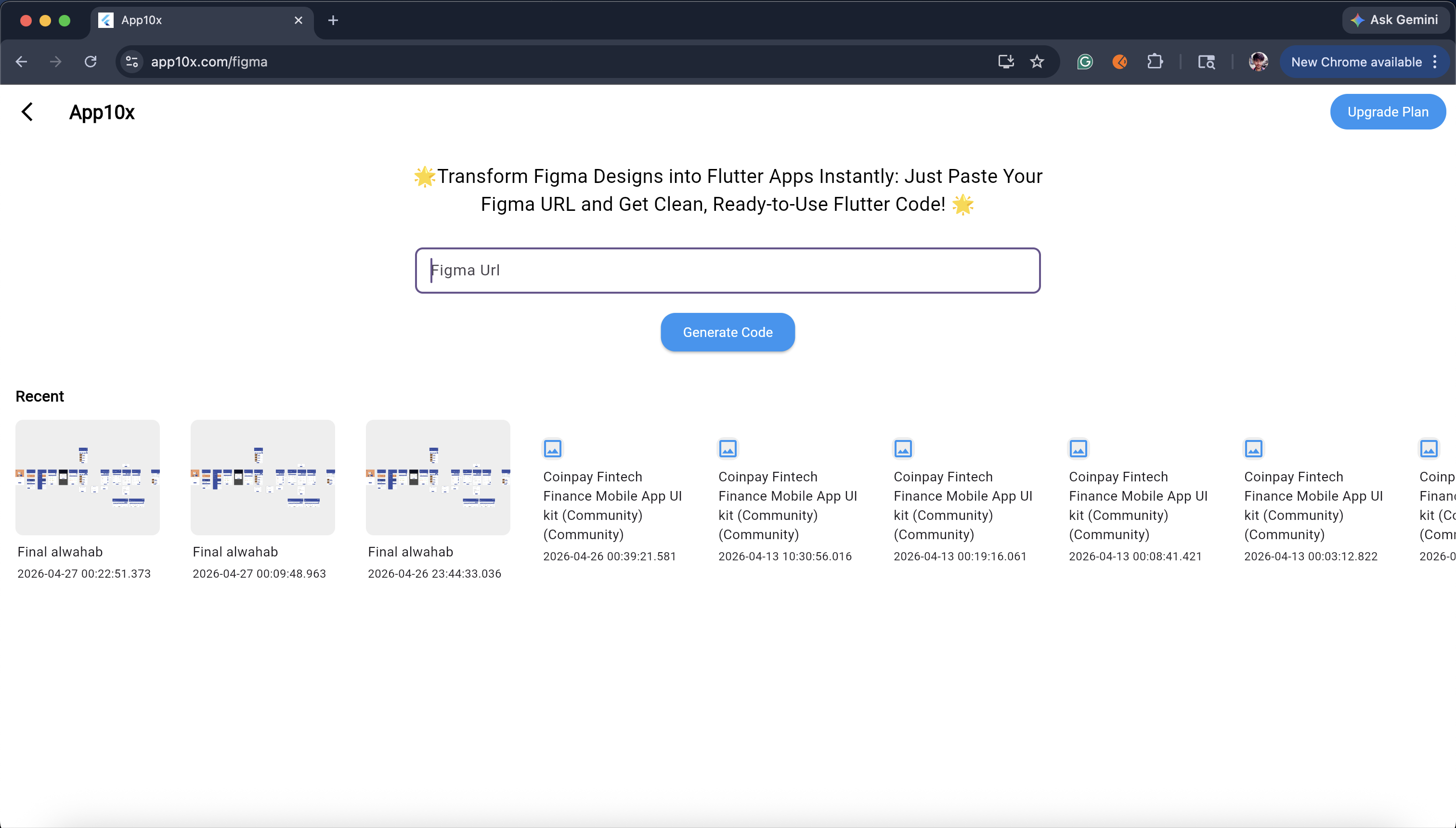The image size is (1456, 828).
Task: Open Final alwahab thumbnail dated 00:22:51.373
Action: coord(88,477)
